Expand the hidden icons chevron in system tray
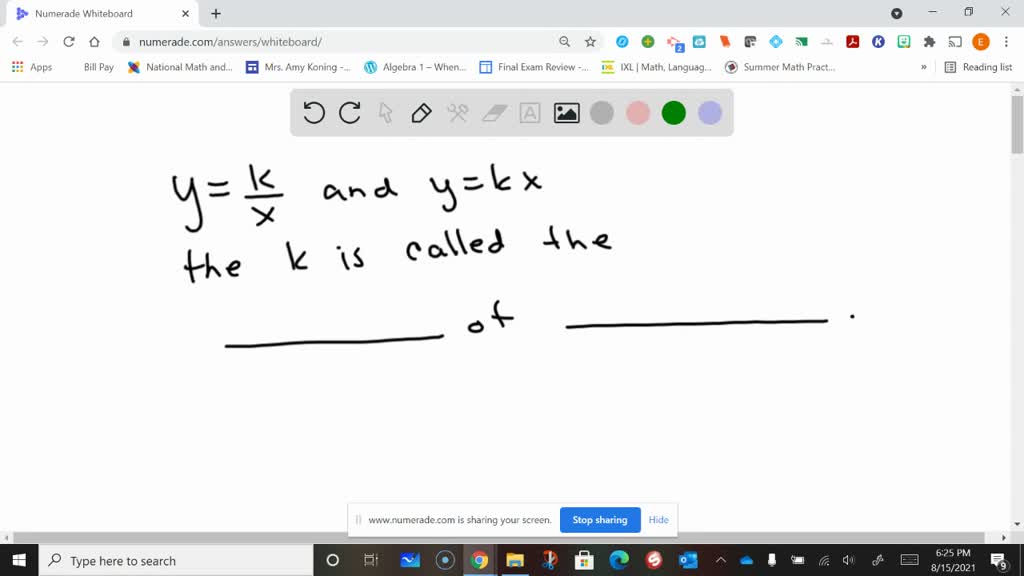Viewport: 1024px width, 576px height. click(719, 560)
